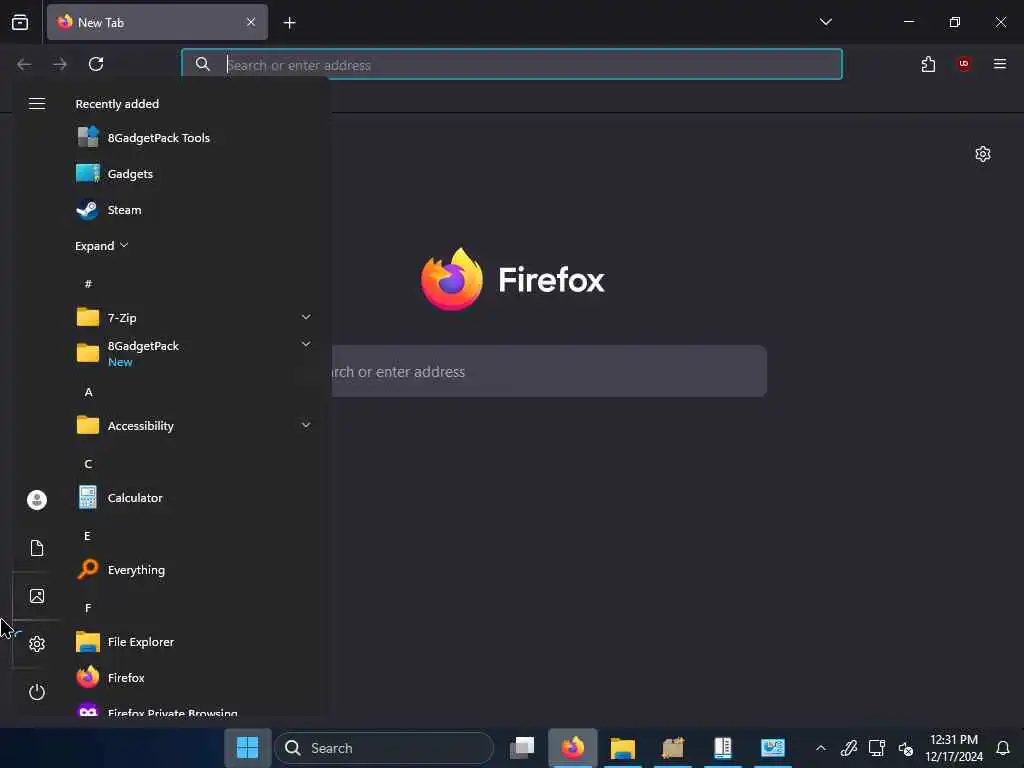Switch to Firefox taskbar icon
This screenshot has height=768, width=1024.
point(573,748)
